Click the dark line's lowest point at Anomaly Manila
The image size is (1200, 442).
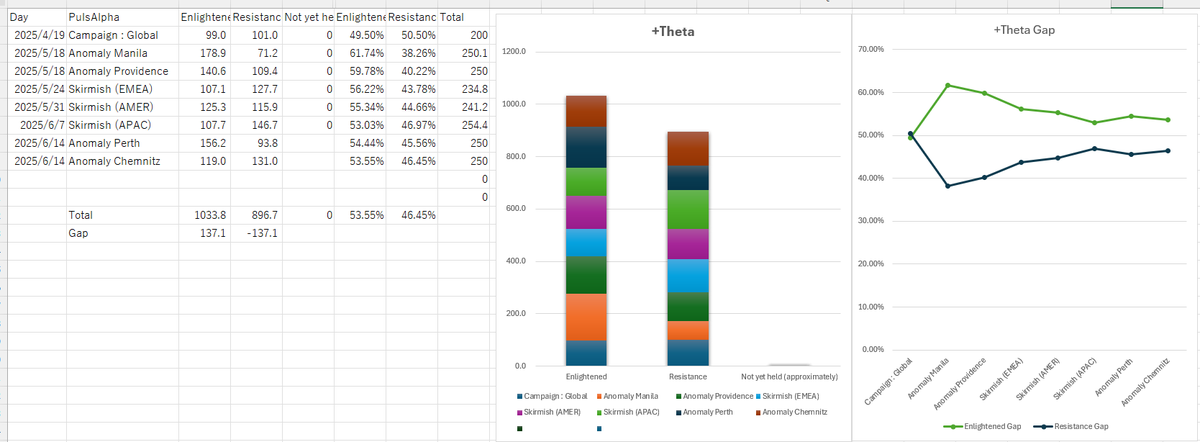tap(947, 186)
